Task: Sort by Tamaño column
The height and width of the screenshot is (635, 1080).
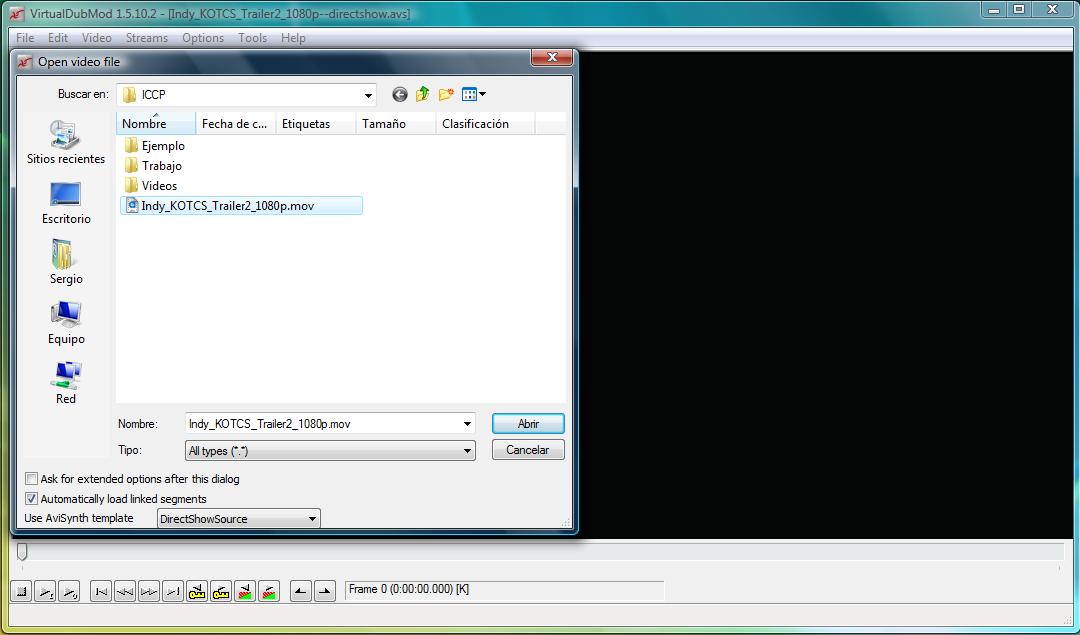Action: (x=396, y=123)
